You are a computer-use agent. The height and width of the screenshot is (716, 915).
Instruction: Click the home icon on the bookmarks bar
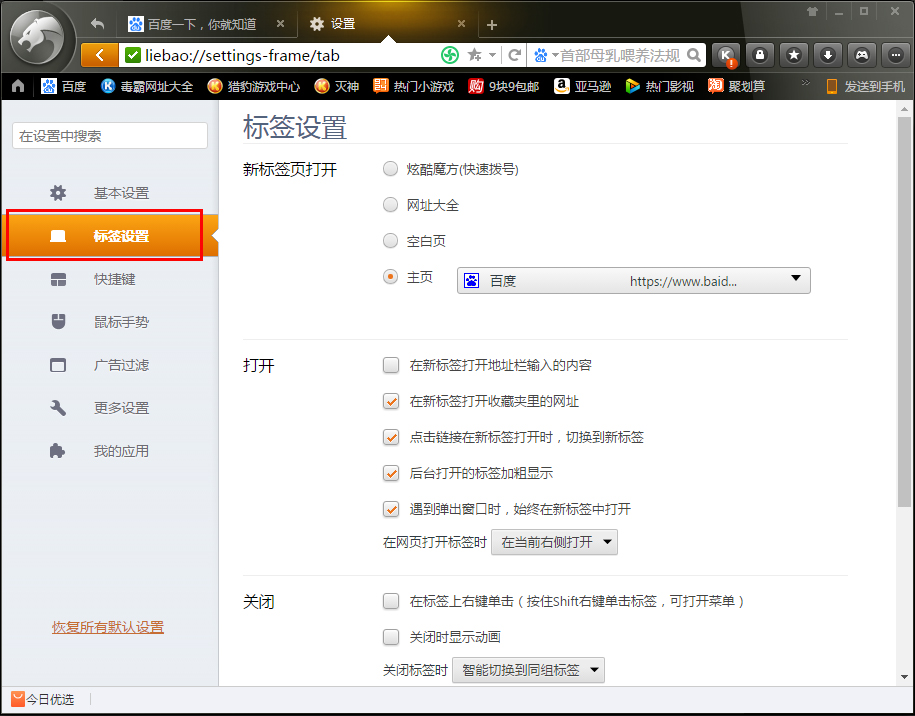click(16, 86)
